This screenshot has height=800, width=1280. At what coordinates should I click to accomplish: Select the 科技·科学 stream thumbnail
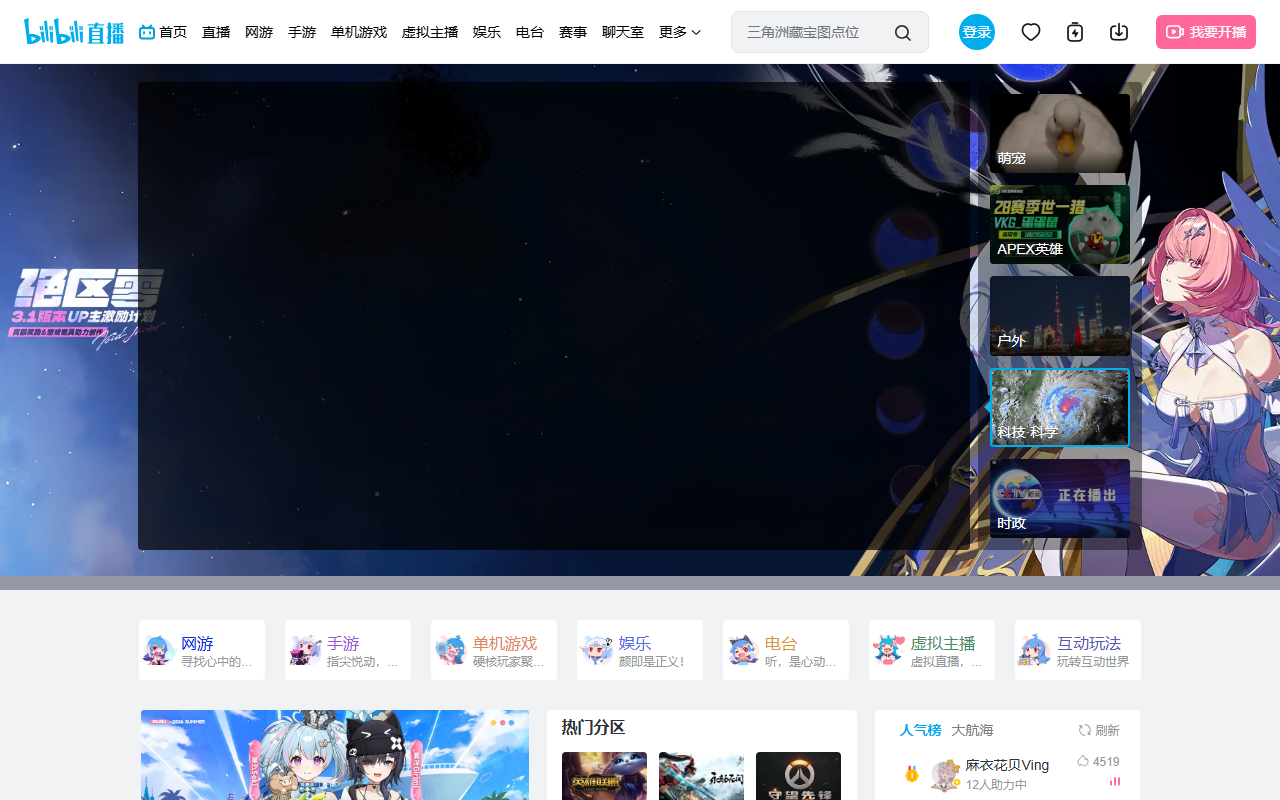[x=1060, y=407]
